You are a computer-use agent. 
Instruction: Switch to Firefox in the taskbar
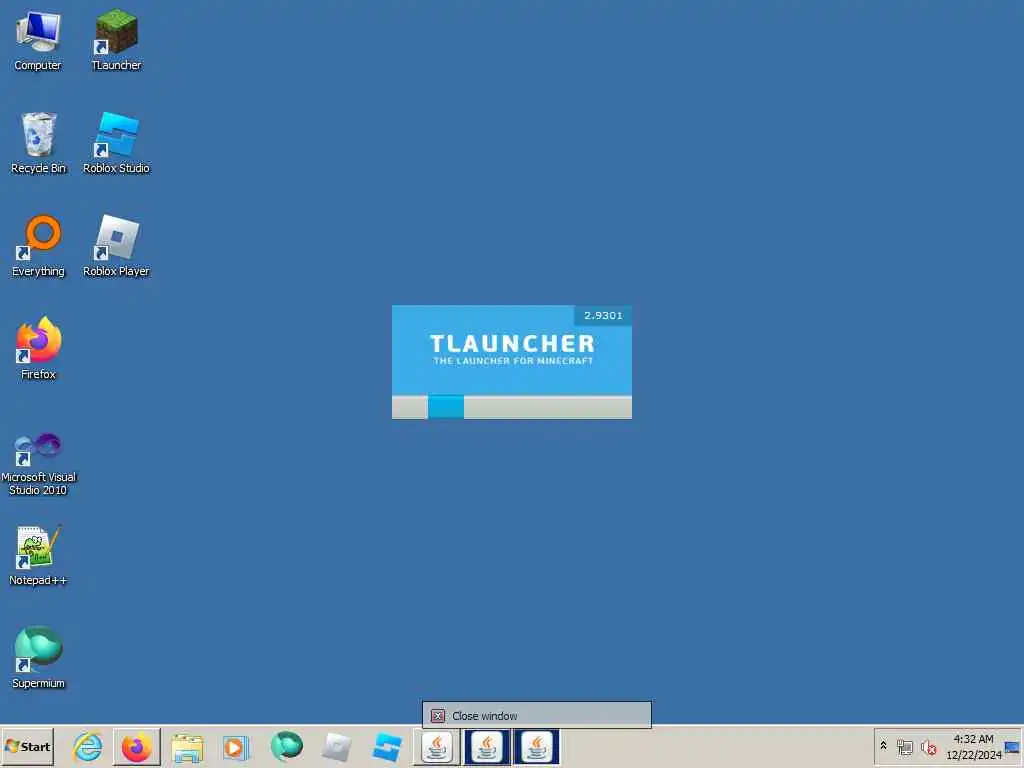pyautogui.click(x=136, y=746)
